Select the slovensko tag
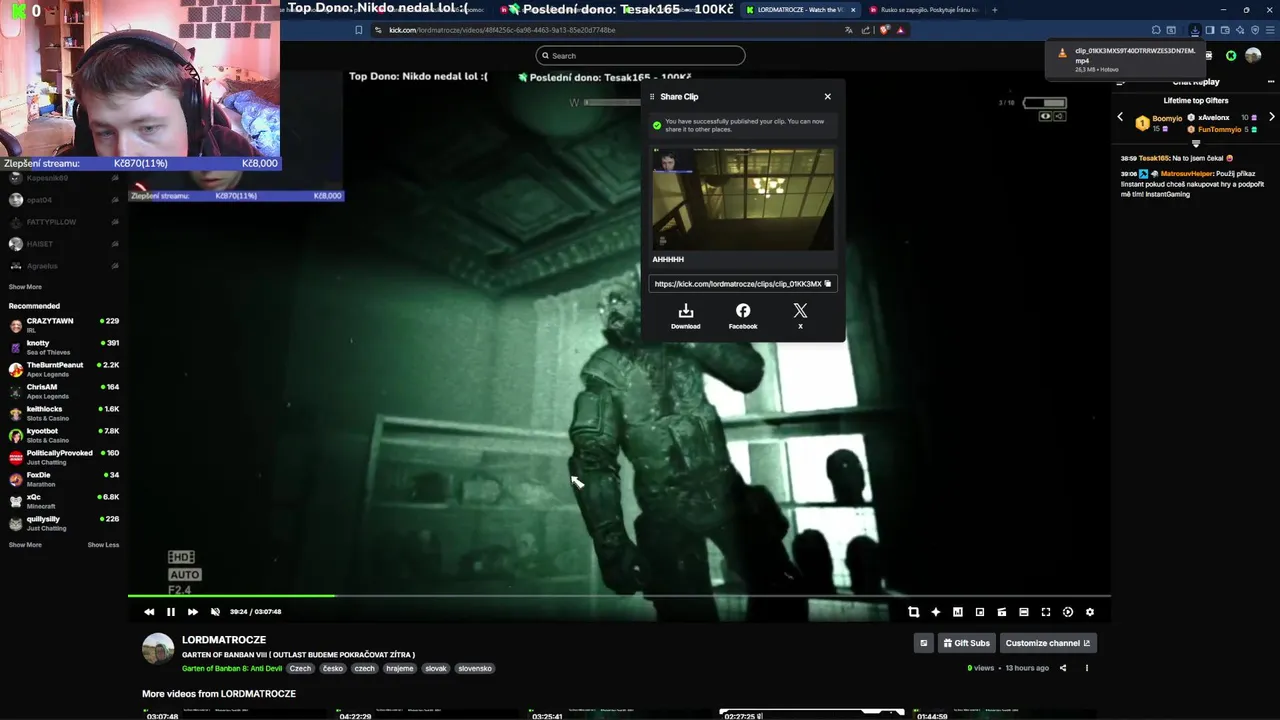Viewport: 1280px width, 720px height. 475,668
